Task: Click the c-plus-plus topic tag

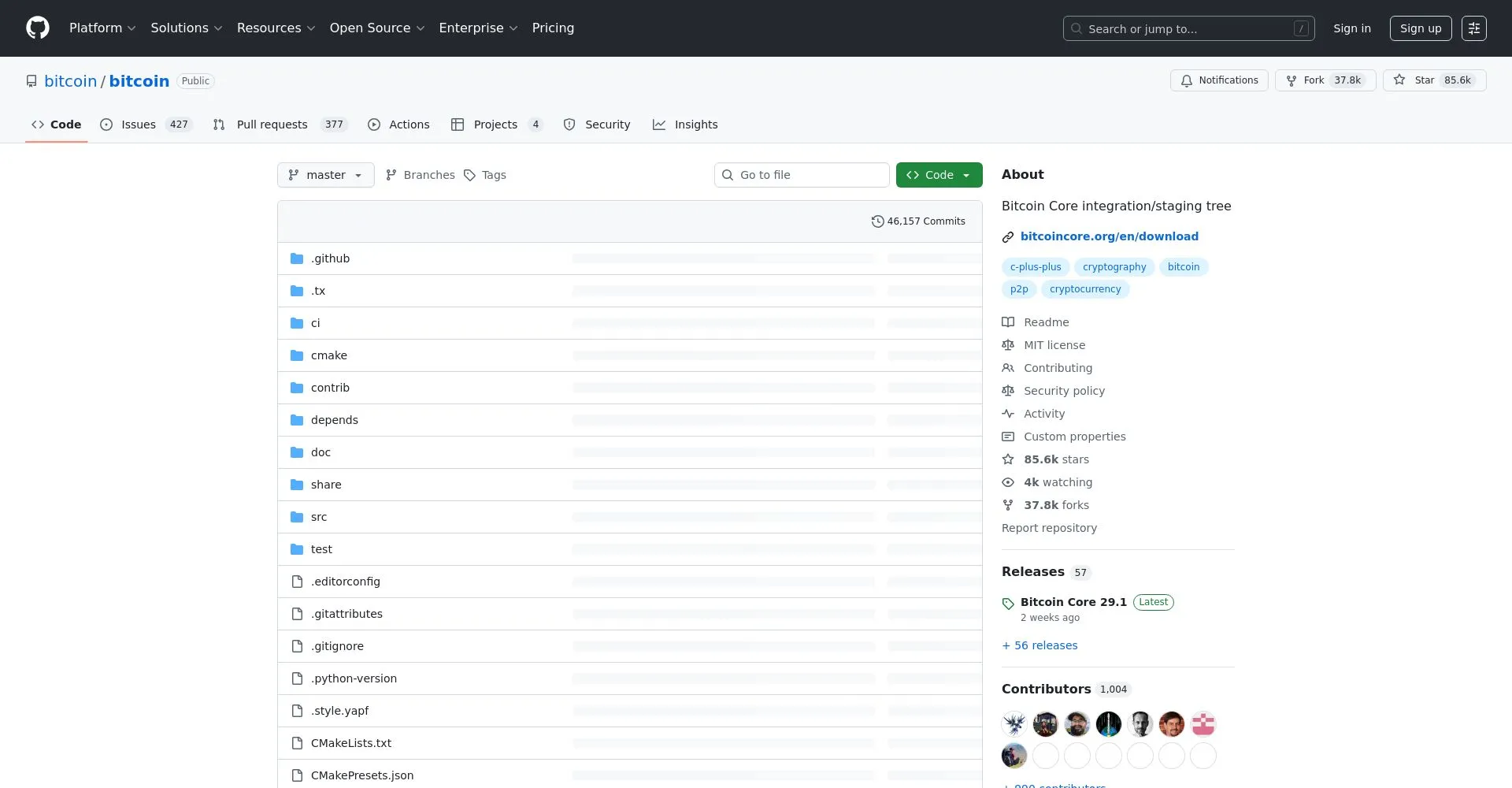Action: pos(1036,267)
